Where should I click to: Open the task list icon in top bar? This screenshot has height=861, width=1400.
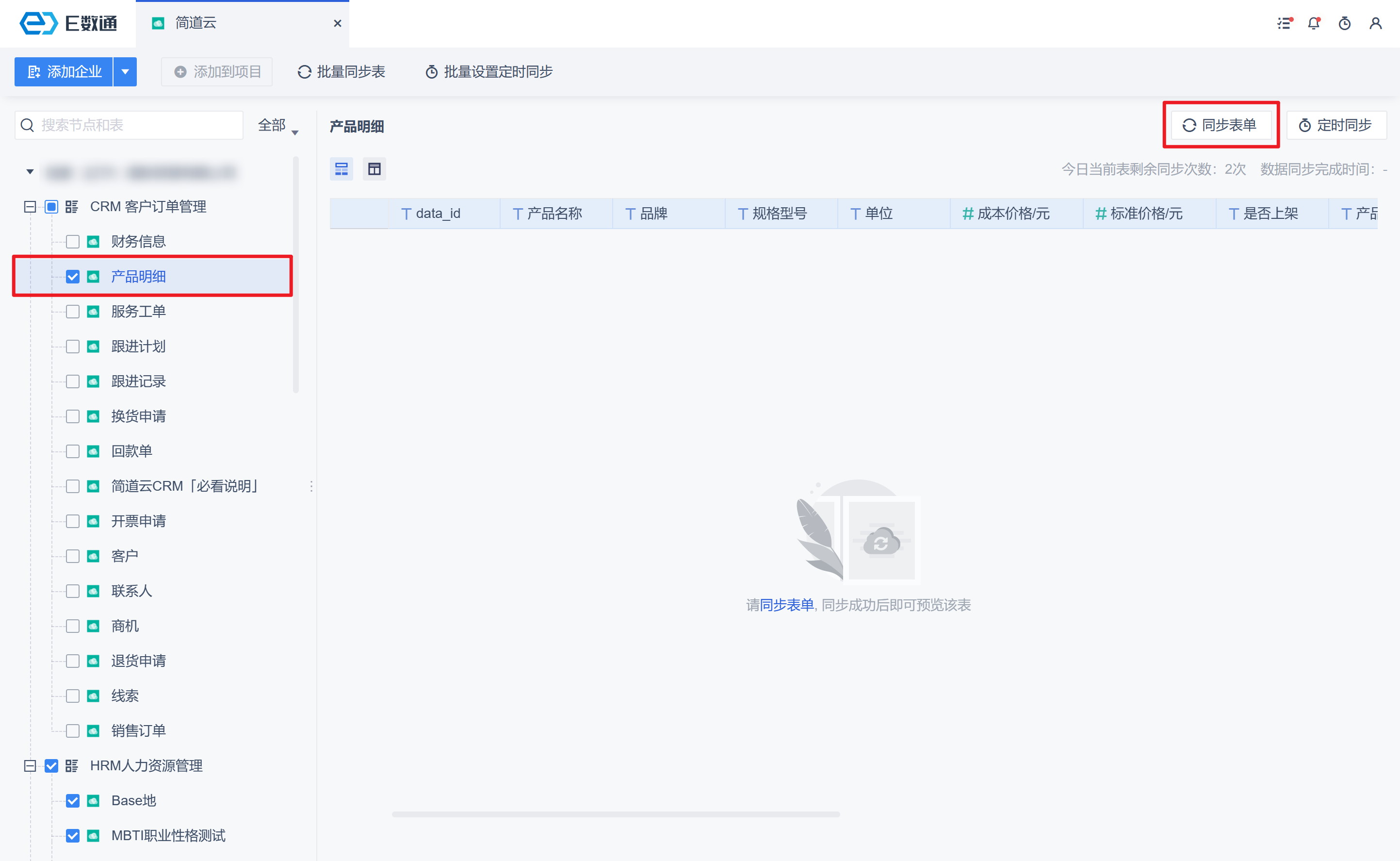pos(1285,23)
